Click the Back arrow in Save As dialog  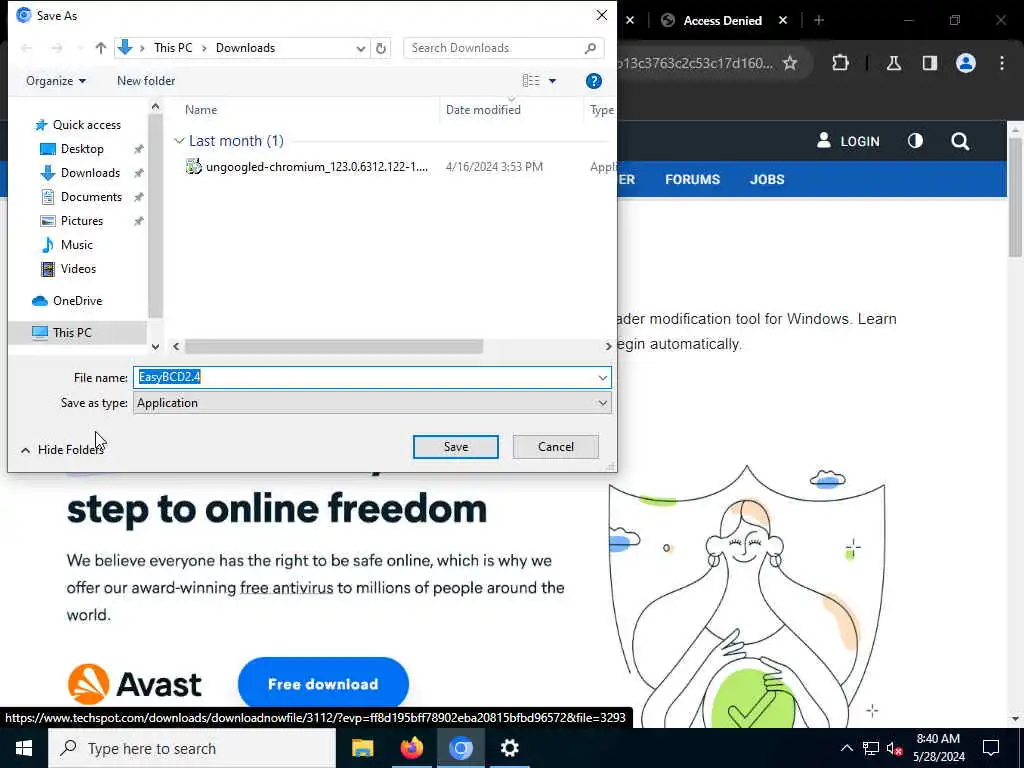(x=27, y=48)
